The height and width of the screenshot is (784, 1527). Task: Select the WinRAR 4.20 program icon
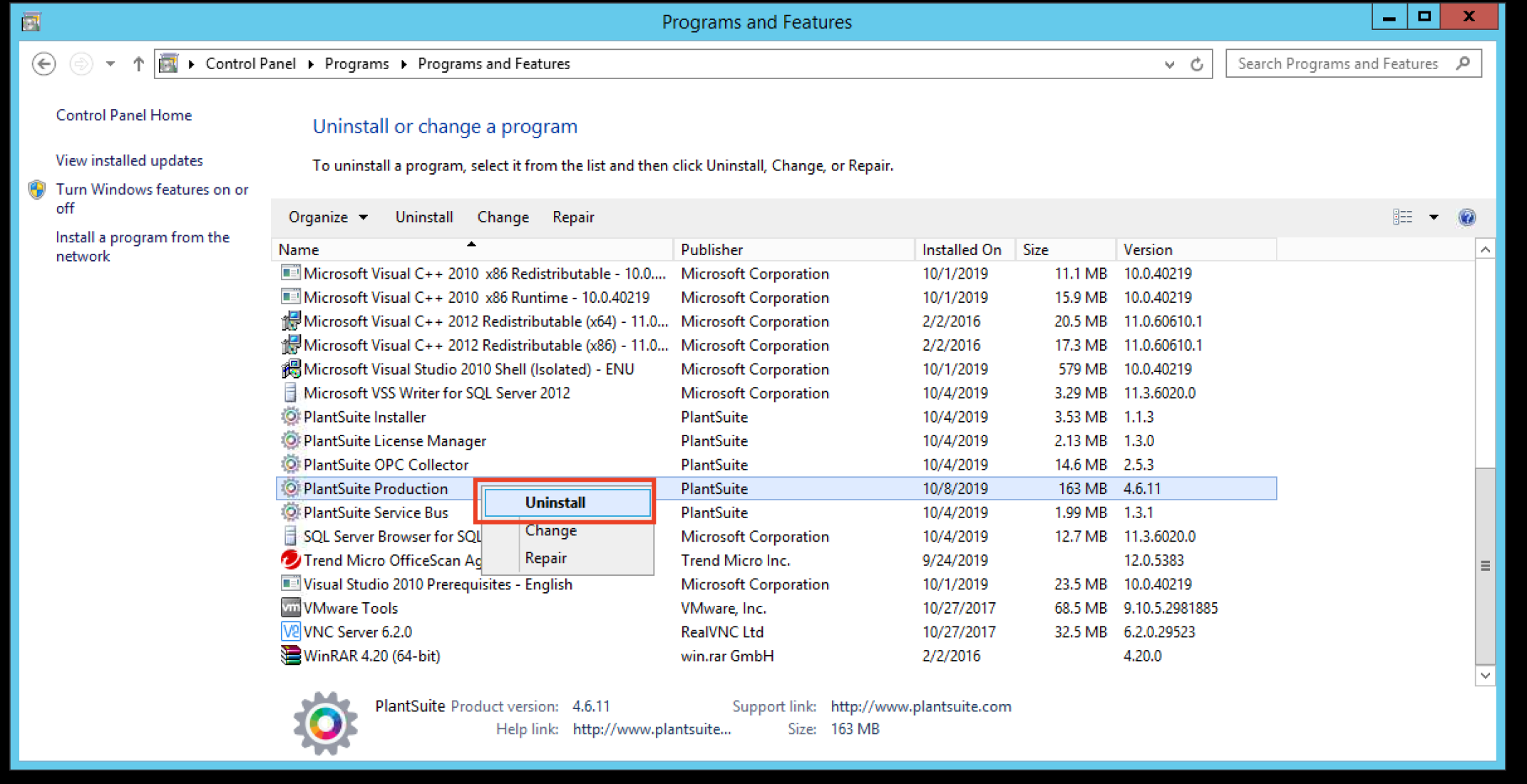click(290, 656)
